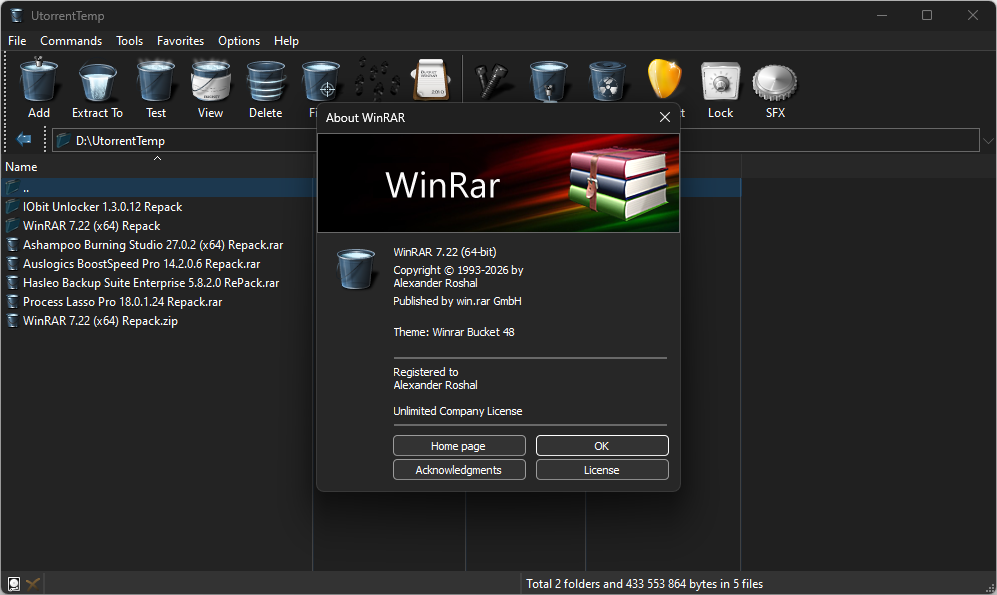Expand the address bar path dropdown arrow
Screen dimensions: 997x595
987,141
